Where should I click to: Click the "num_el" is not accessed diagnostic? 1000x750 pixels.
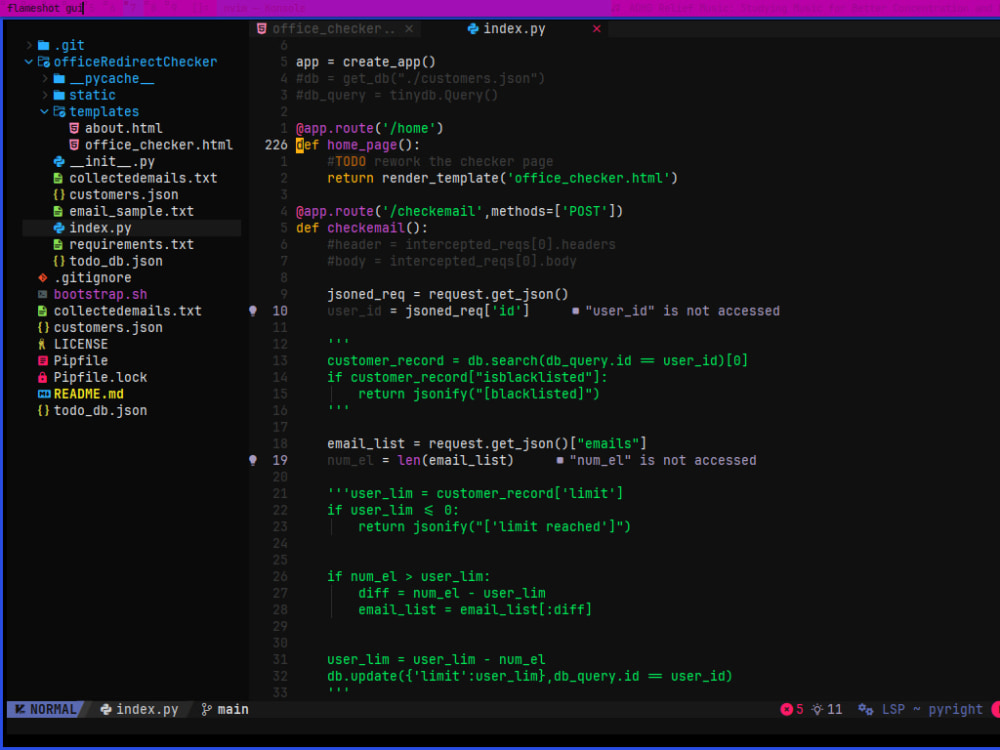[x=663, y=460]
